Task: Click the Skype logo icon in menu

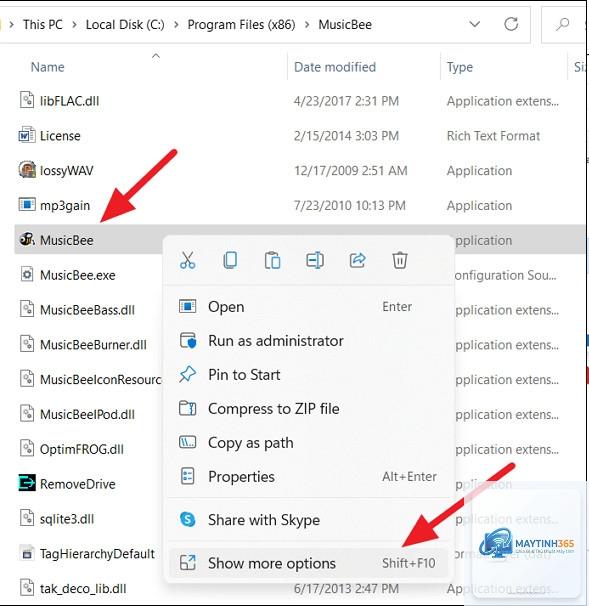Action: pyautogui.click(x=188, y=519)
